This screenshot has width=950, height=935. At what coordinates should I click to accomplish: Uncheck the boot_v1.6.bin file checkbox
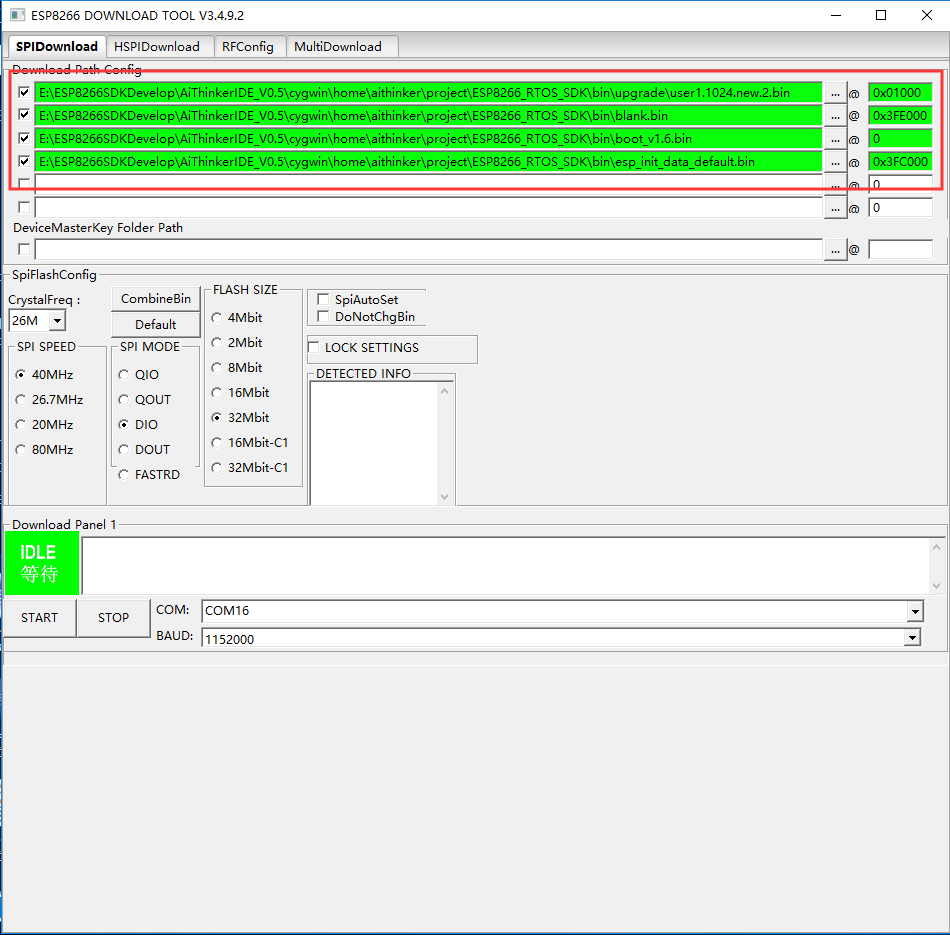24,138
